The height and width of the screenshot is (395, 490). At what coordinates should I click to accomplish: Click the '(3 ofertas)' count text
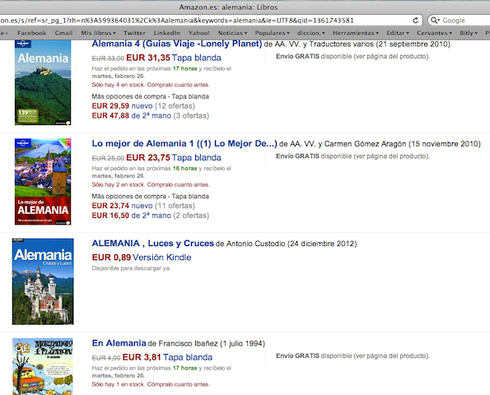click(191, 116)
